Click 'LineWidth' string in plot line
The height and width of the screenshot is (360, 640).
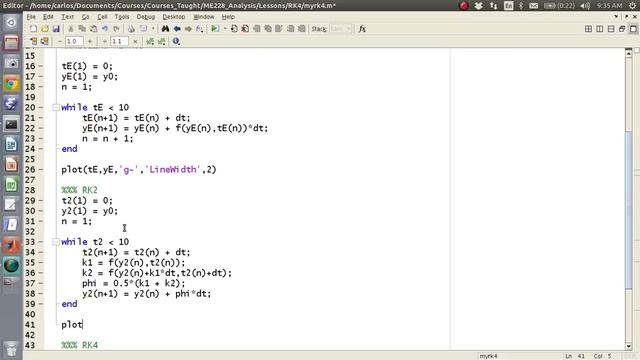pyautogui.click(x=173, y=169)
